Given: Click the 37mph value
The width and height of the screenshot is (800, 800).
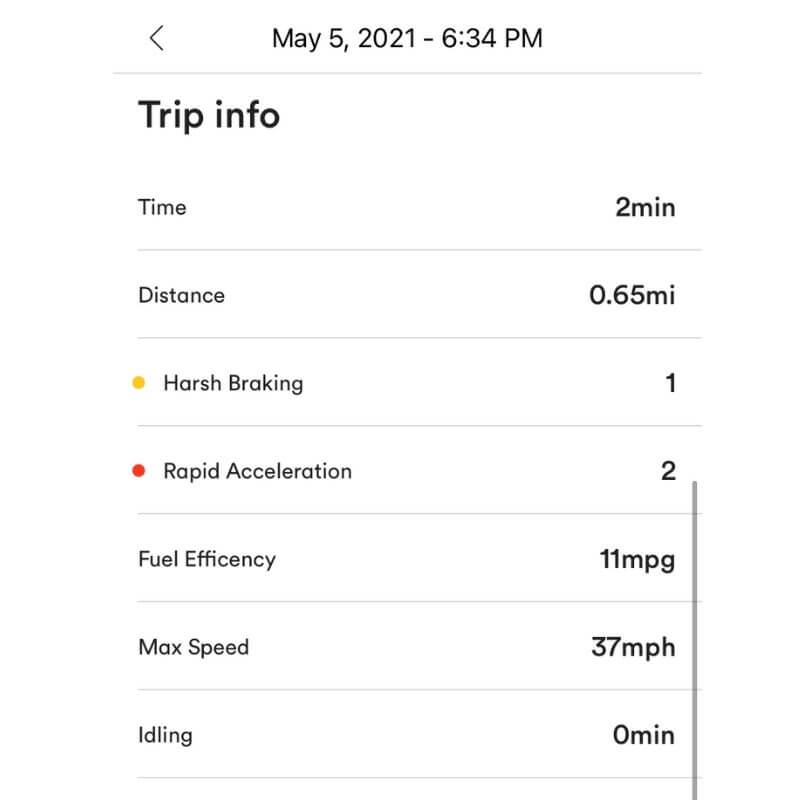Looking at the screenshot, I should tap(633, 647).
